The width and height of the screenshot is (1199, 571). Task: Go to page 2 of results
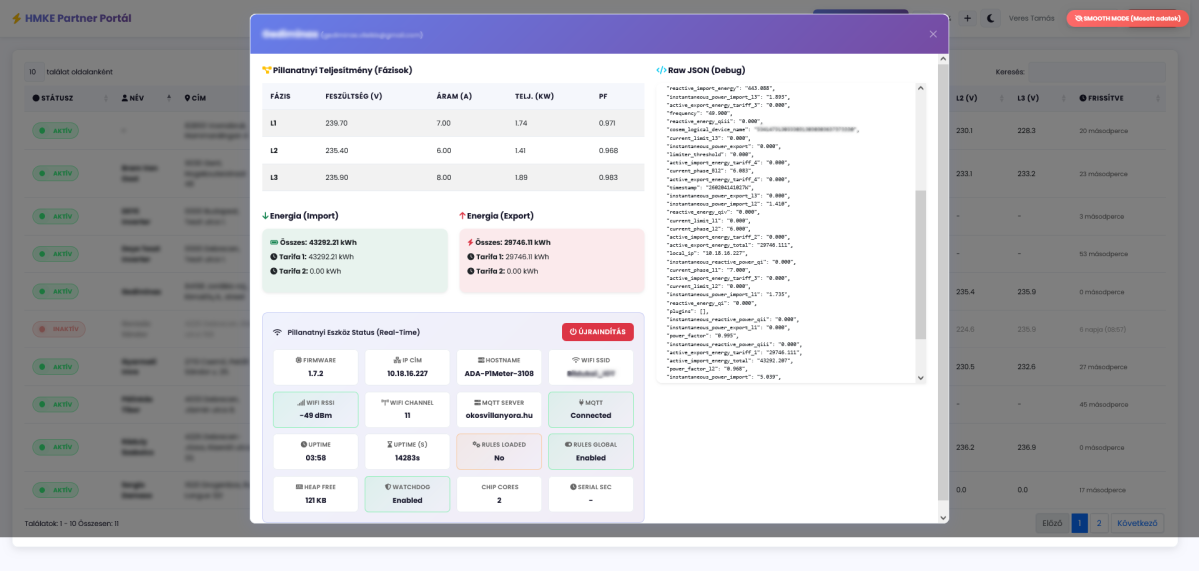click(1098, 523)
